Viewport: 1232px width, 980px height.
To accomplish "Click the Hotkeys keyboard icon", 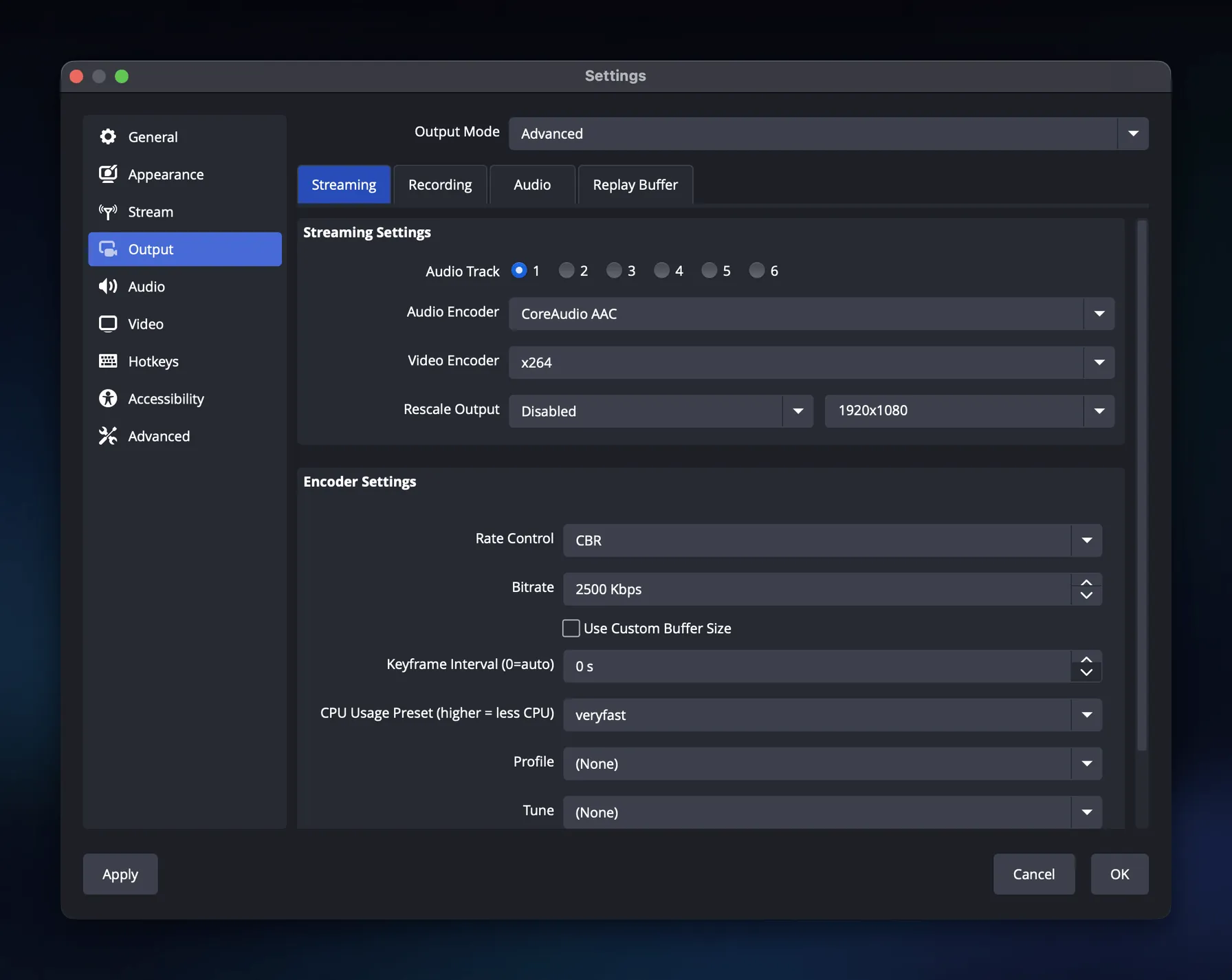I will (108, 361).
